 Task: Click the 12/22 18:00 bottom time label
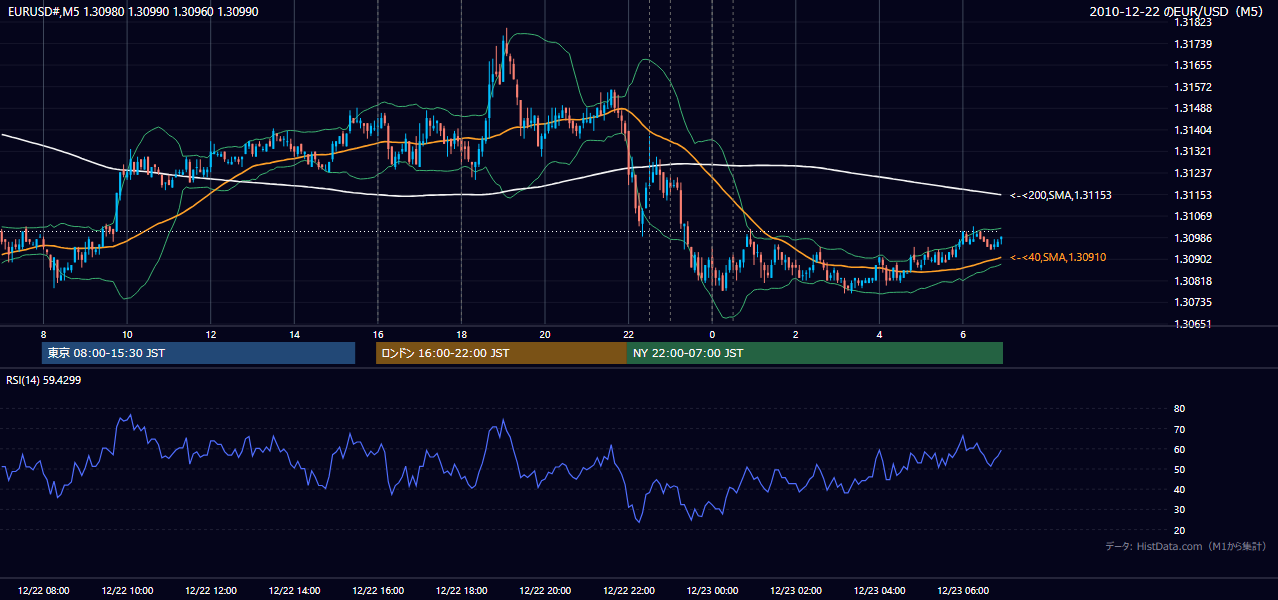coord(461,591)
